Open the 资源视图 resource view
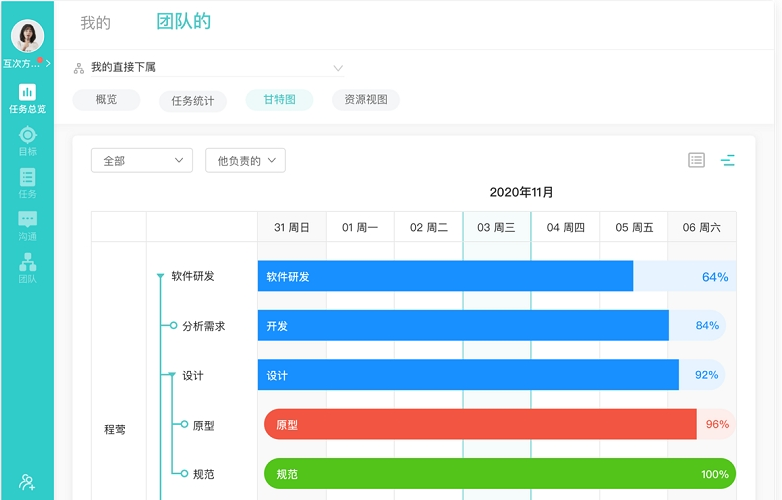Screen dimensions: 782x500 tap(366, 100)
